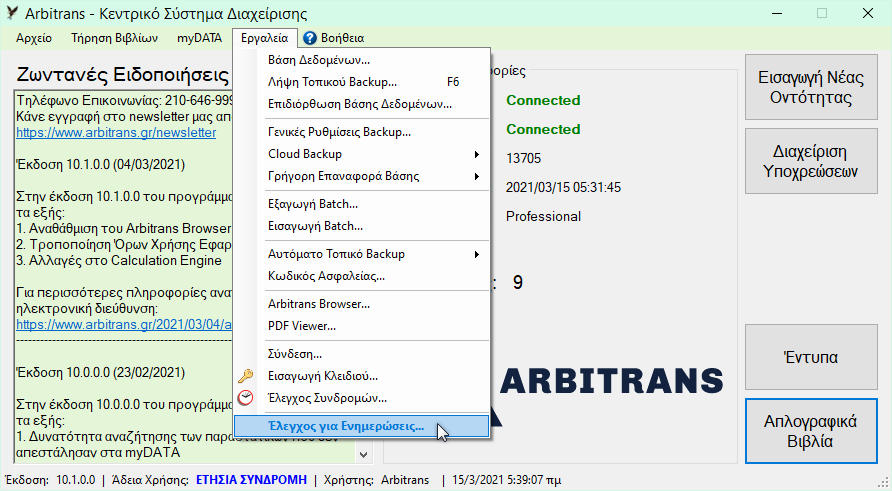Click the version 10.1.0.0 status bar text
The height and width of the screenshot is (491, 892).
tap(76, 480)
